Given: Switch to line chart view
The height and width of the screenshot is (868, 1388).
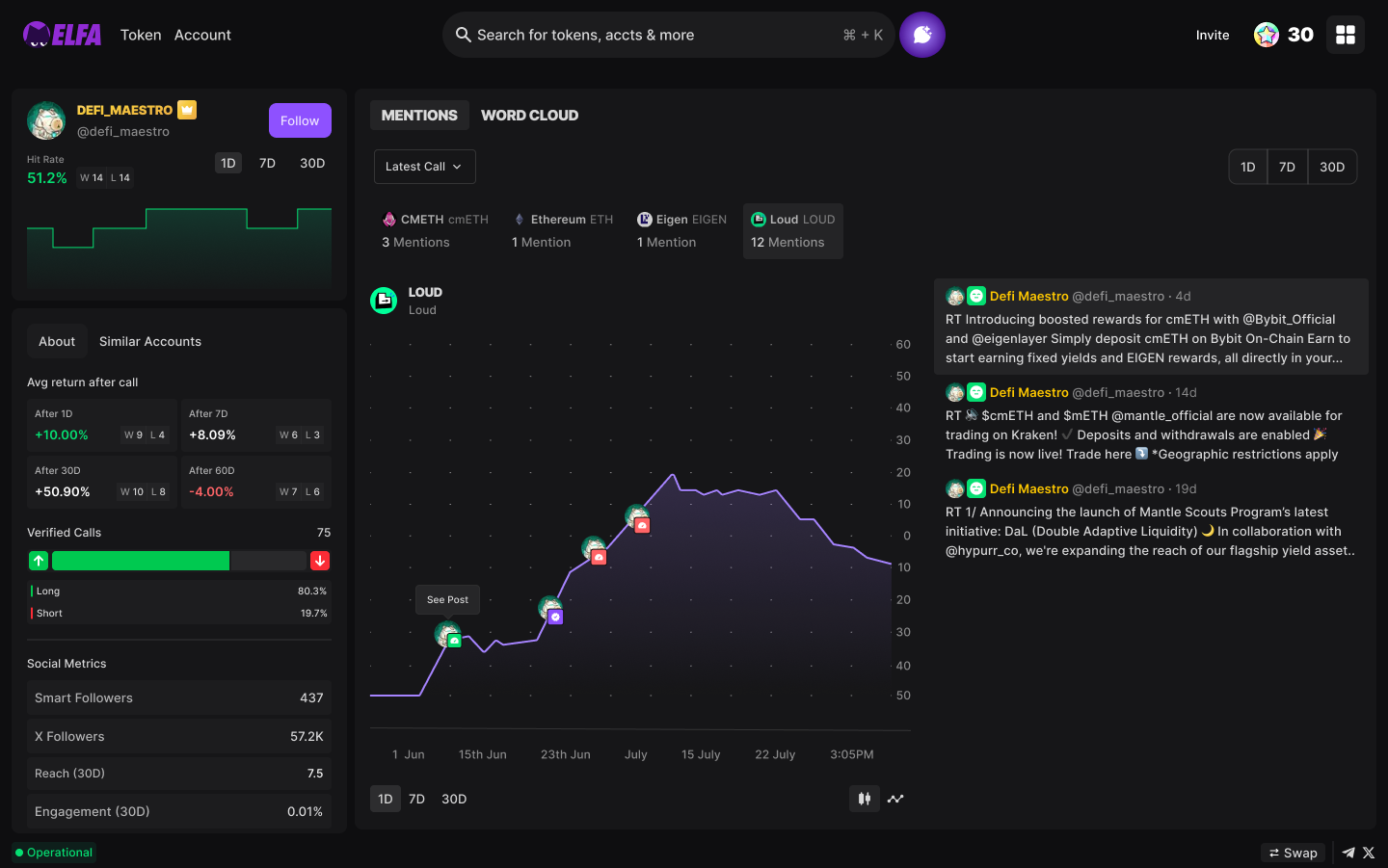Looking at the screenshot, I should 895,799.
